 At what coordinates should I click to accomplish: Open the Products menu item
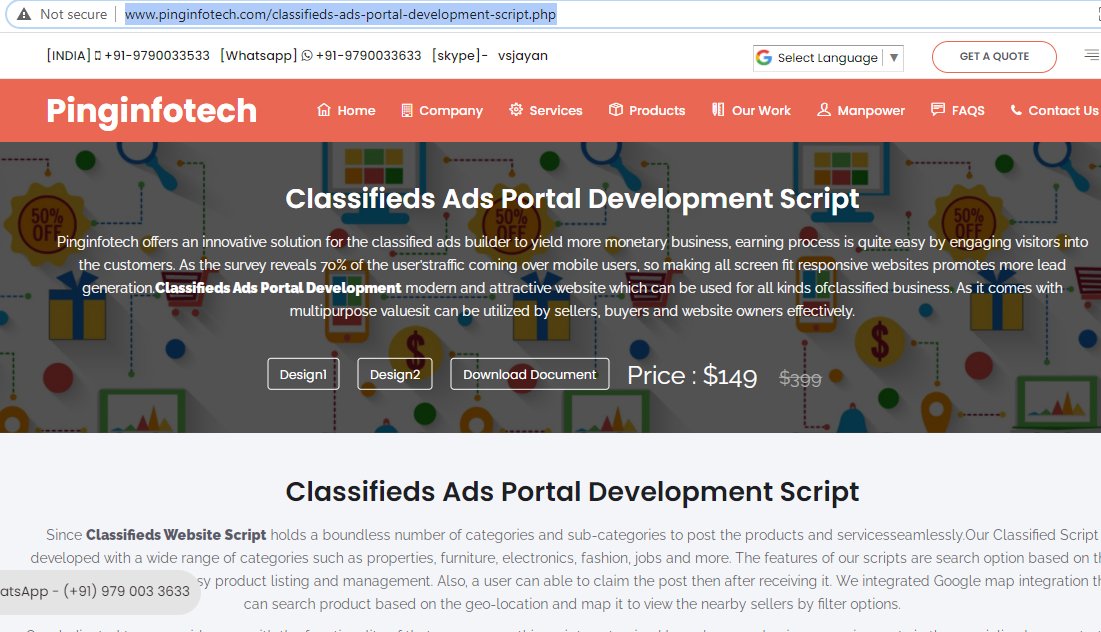[x=647, y=110]
